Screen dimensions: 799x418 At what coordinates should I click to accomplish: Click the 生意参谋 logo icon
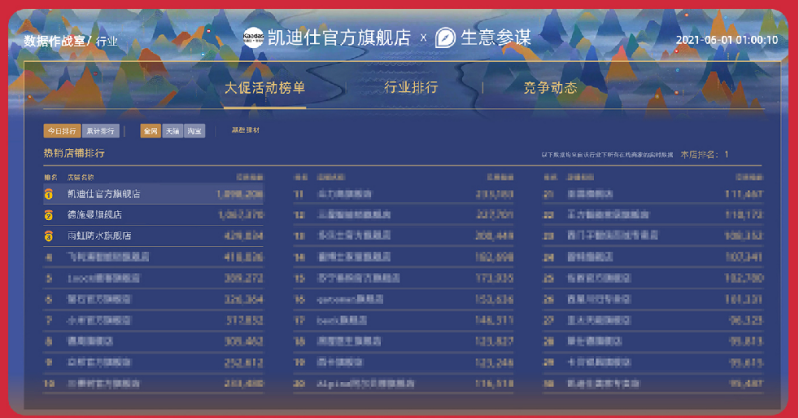pos(445,38)
